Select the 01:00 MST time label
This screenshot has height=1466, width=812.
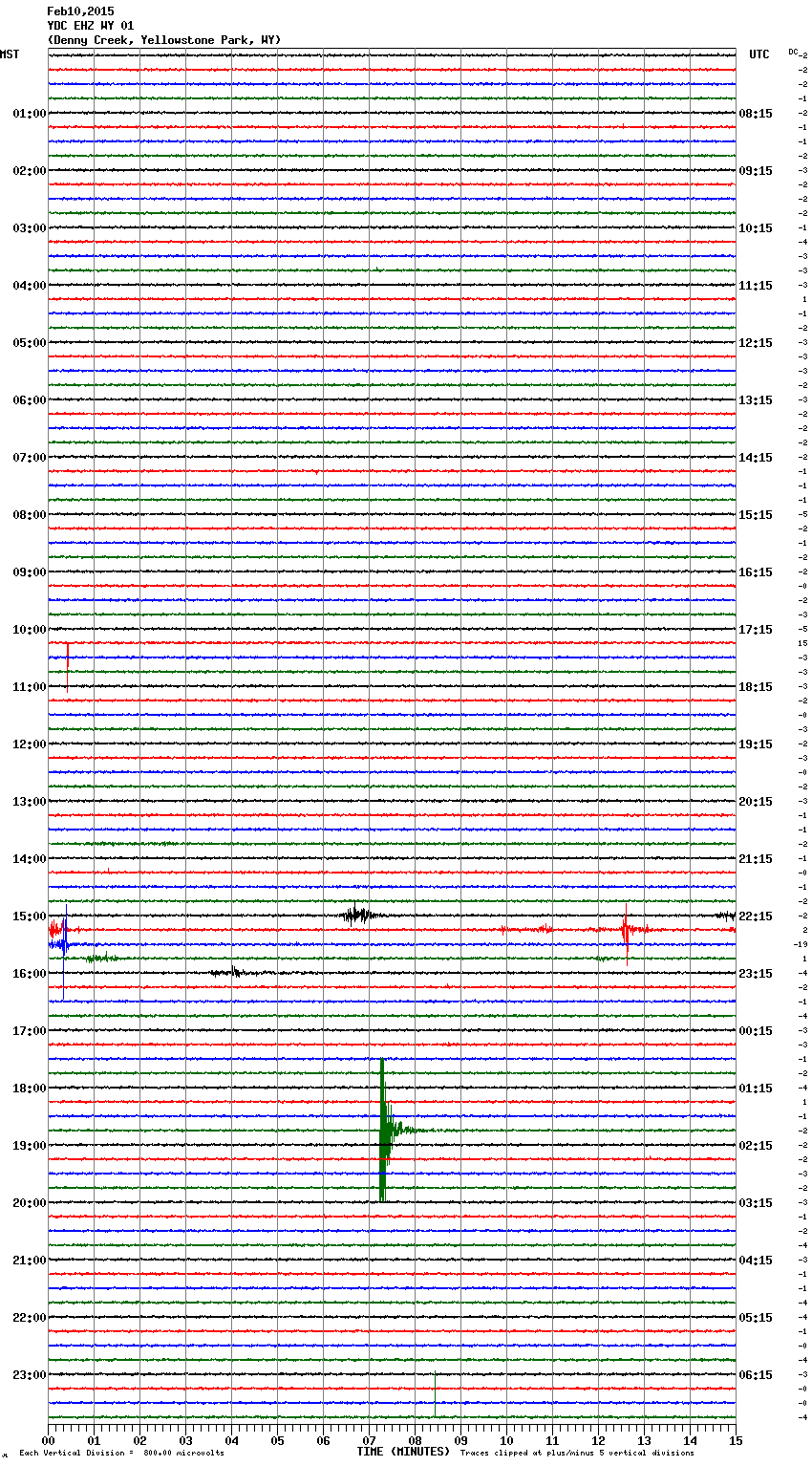(x=29, y=114)
